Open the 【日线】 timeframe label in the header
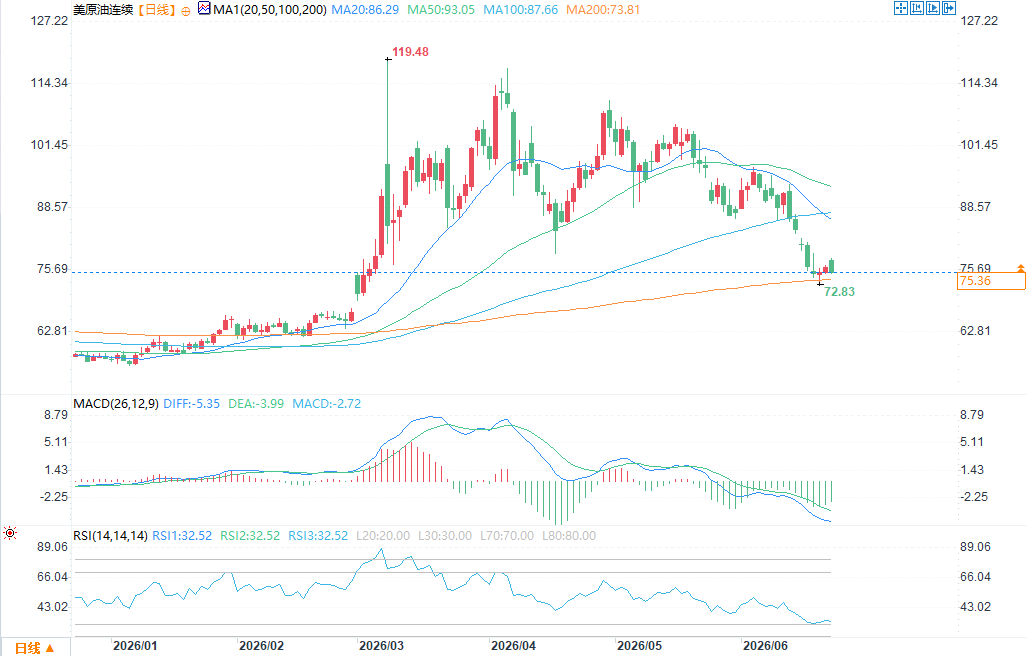This screenshot has width=1027, height=656. click(156, 10)
